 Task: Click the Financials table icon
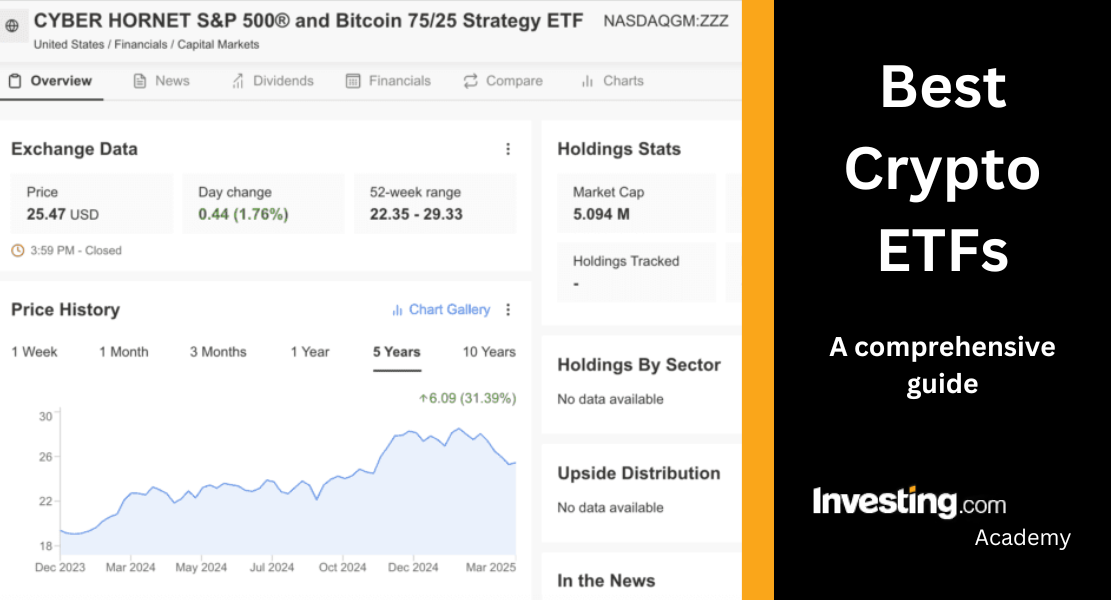353,81
